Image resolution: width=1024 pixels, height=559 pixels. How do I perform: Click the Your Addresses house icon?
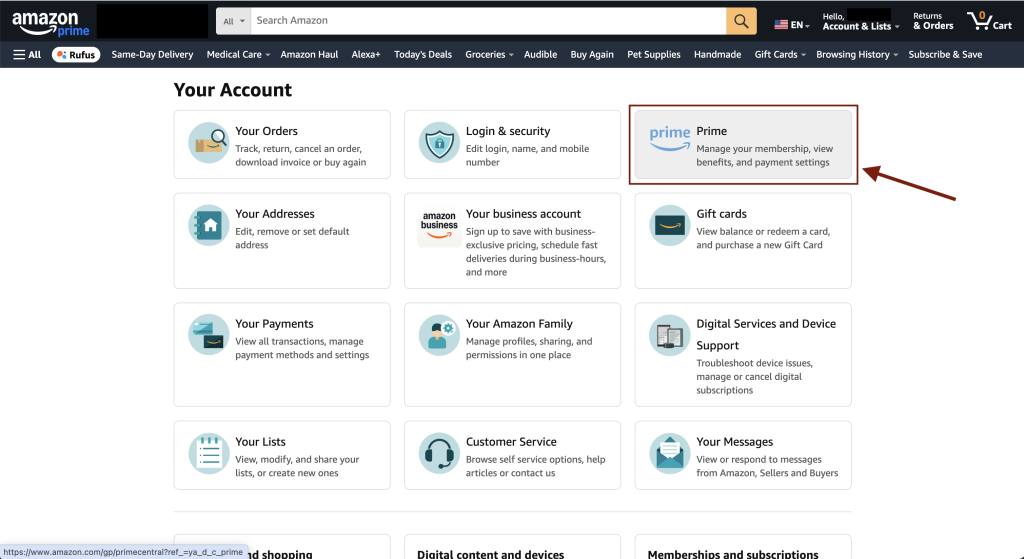209,225
